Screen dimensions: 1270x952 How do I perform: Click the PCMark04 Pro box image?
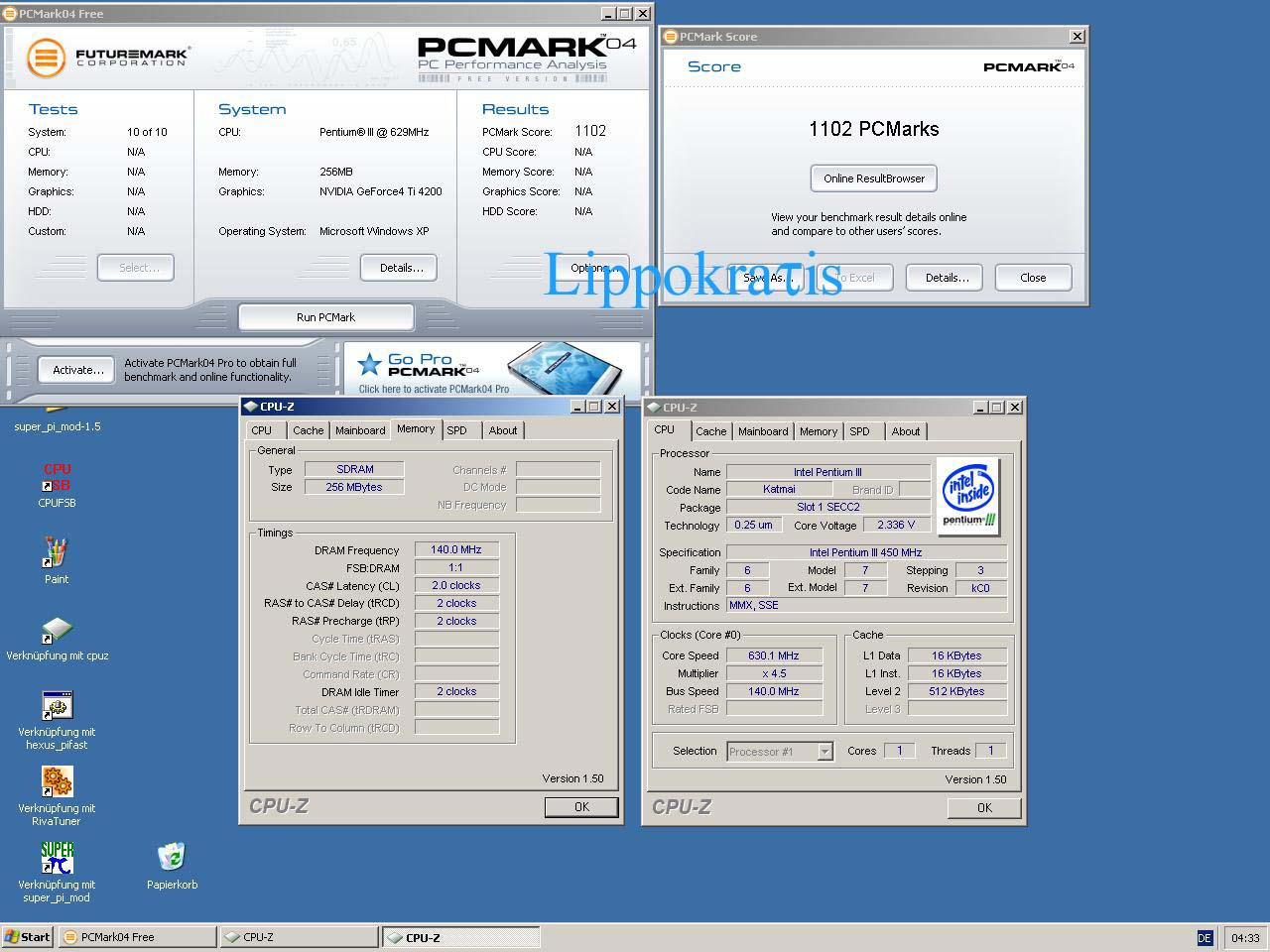(566, 367)
